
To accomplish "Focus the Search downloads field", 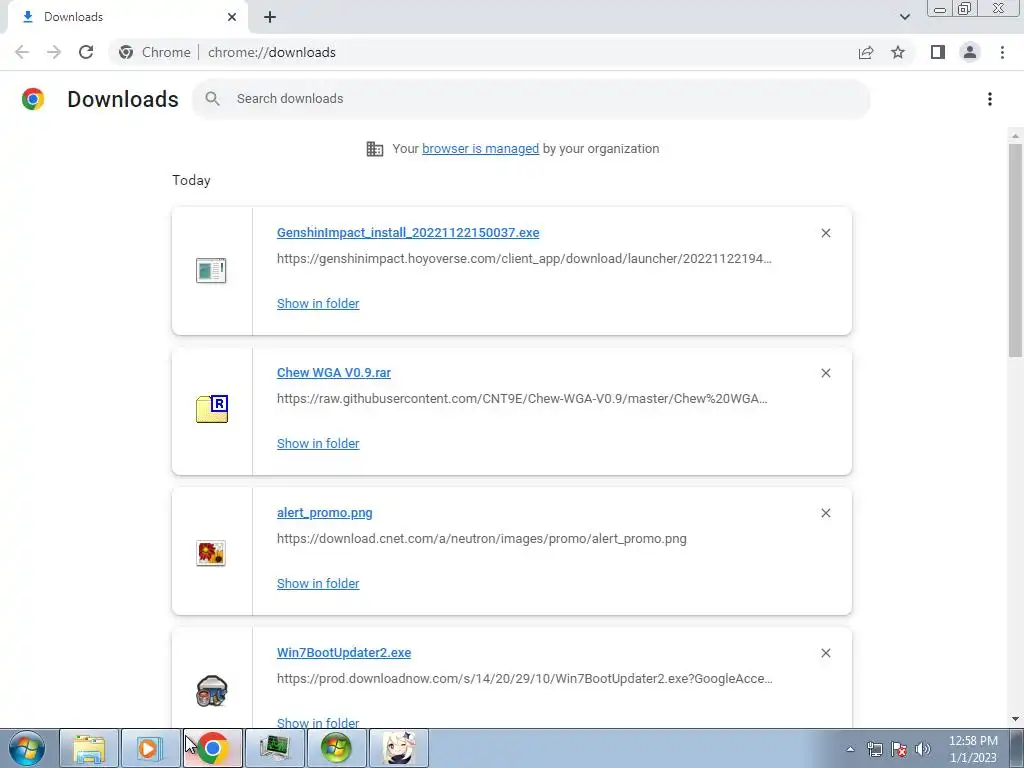I will coord(531,99).
